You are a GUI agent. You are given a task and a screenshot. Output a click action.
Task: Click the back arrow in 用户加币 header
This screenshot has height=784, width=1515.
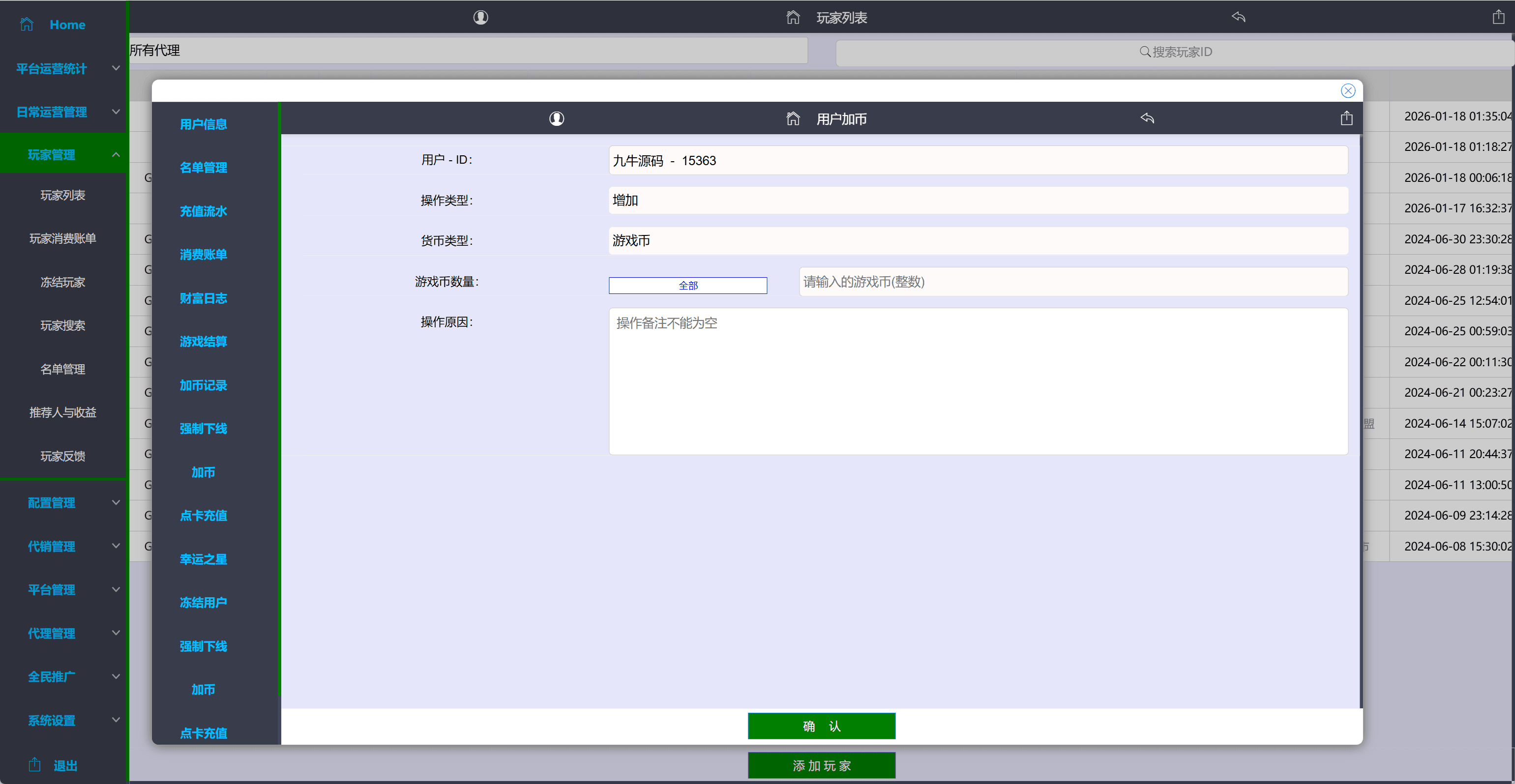(1147, 118)
